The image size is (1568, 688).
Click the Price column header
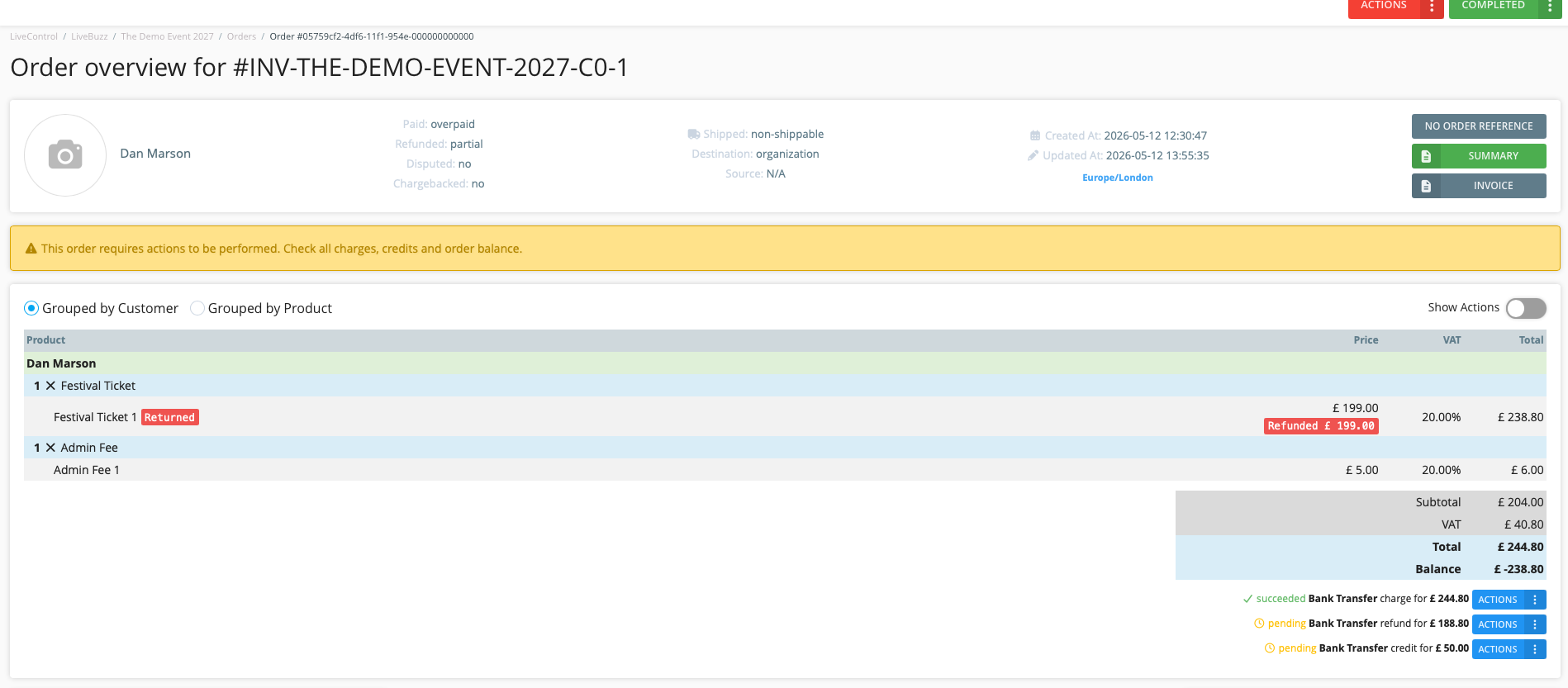(x=1366, y=340)
